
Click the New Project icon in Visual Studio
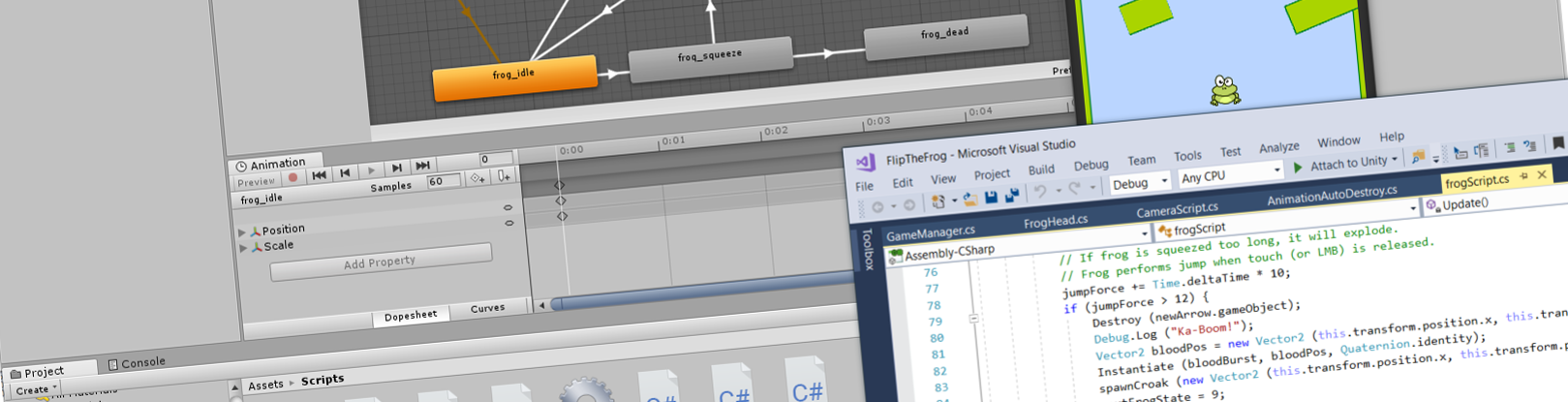click(938, 201)
